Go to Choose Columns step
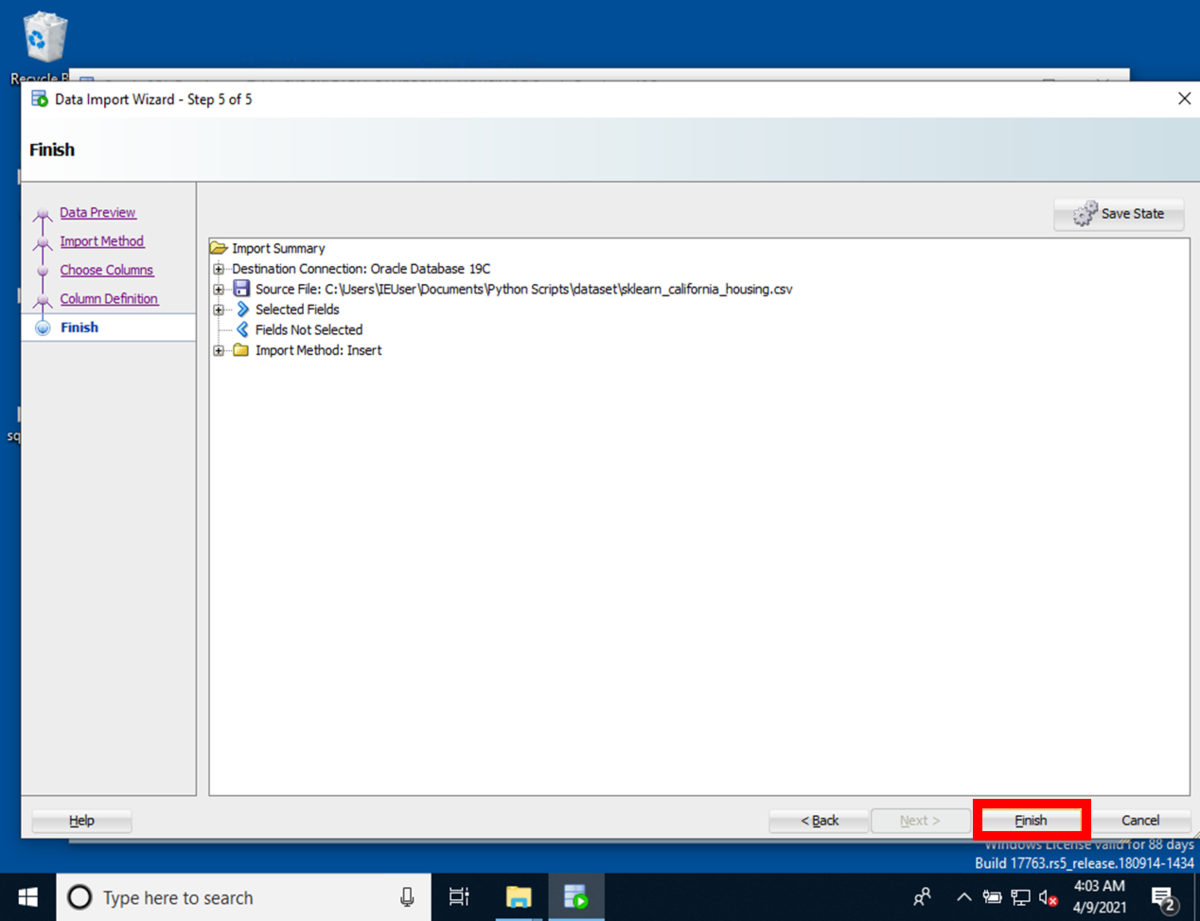The image size is (1200, 921). click(x=107, y=270)
